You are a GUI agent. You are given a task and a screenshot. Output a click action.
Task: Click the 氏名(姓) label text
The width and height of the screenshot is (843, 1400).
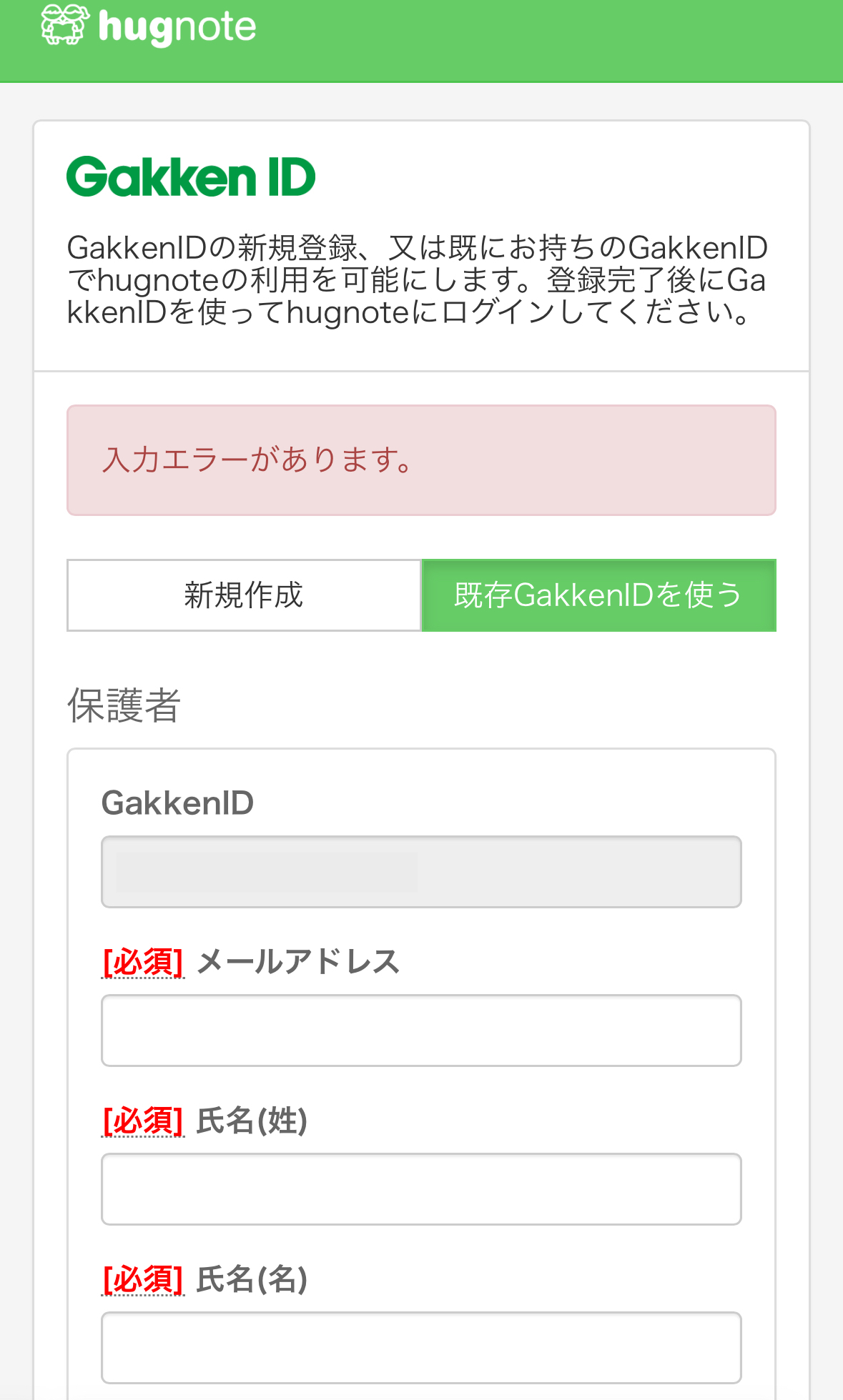tap(252, 1121)
